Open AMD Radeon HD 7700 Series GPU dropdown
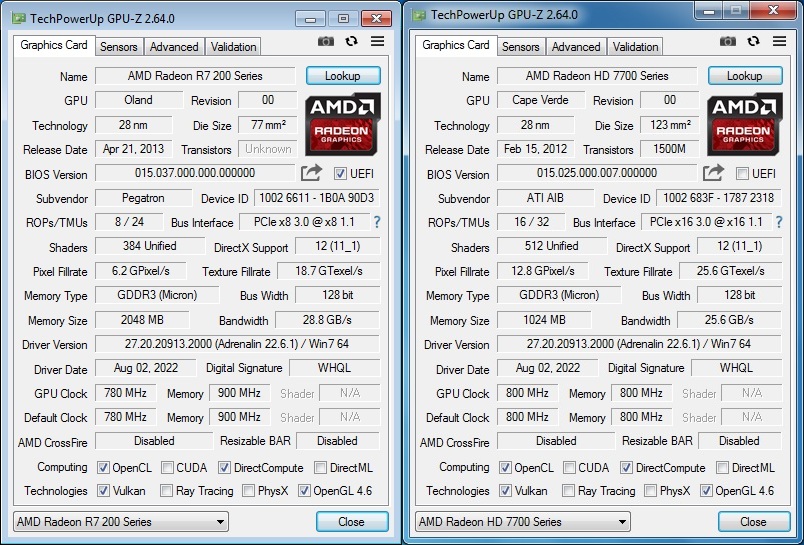 (523, 522)
